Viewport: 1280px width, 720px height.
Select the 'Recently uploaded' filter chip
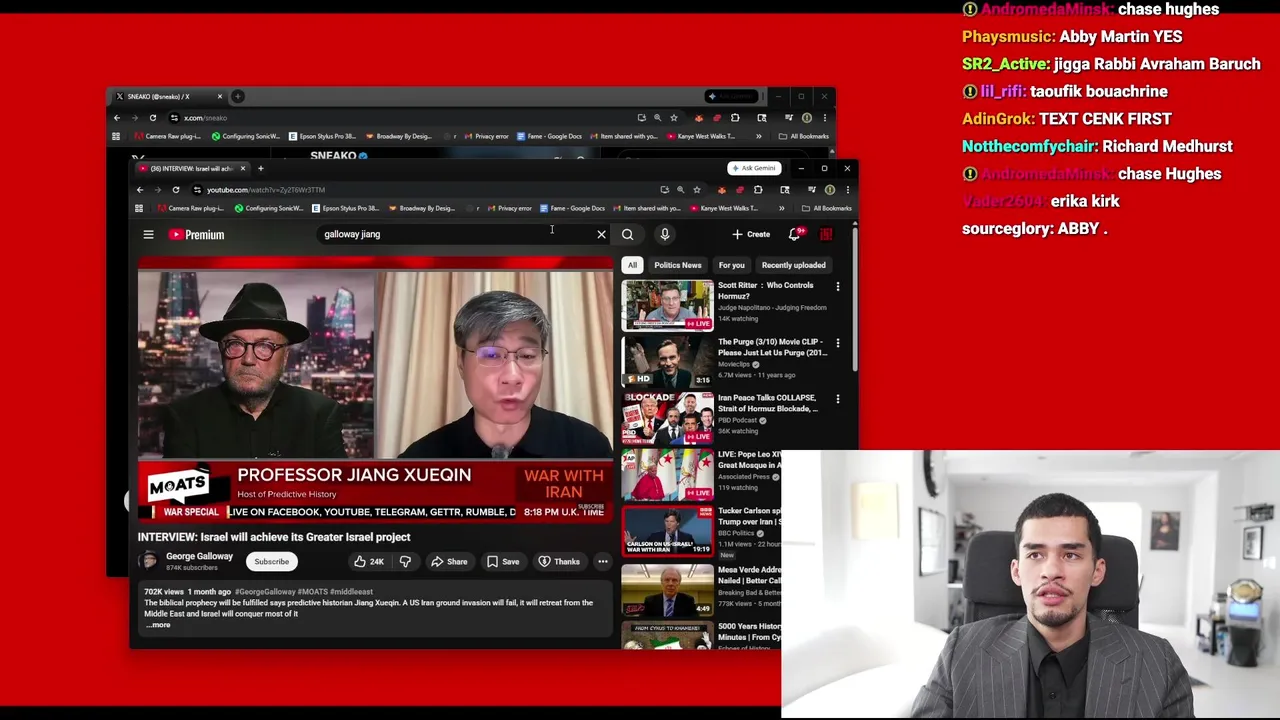coord(793,265)
